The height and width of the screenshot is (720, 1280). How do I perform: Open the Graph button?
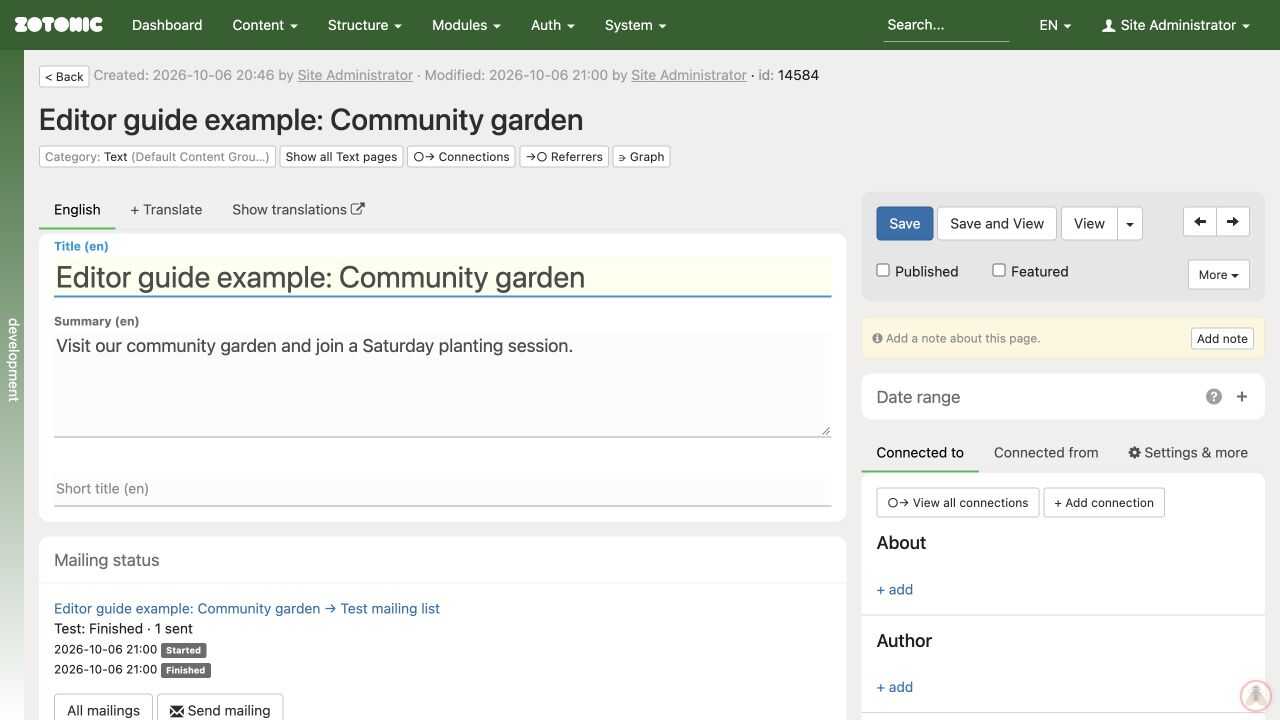pos(641,157)
